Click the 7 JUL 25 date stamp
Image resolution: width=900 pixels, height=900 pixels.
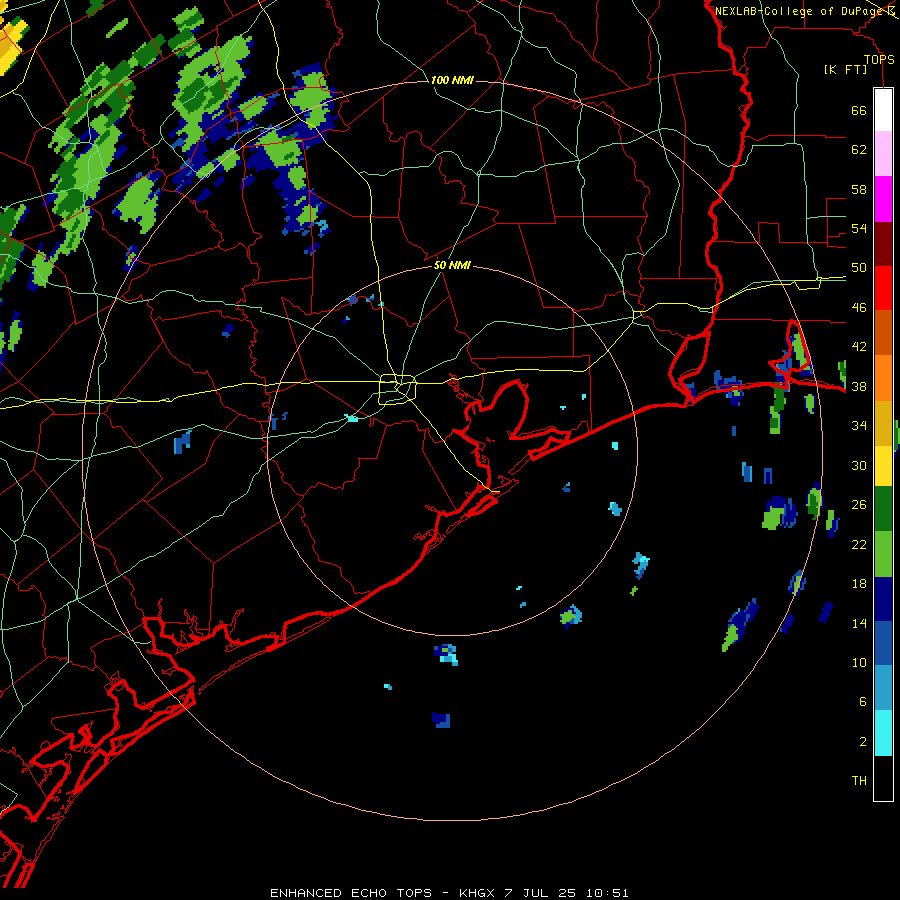540,893
